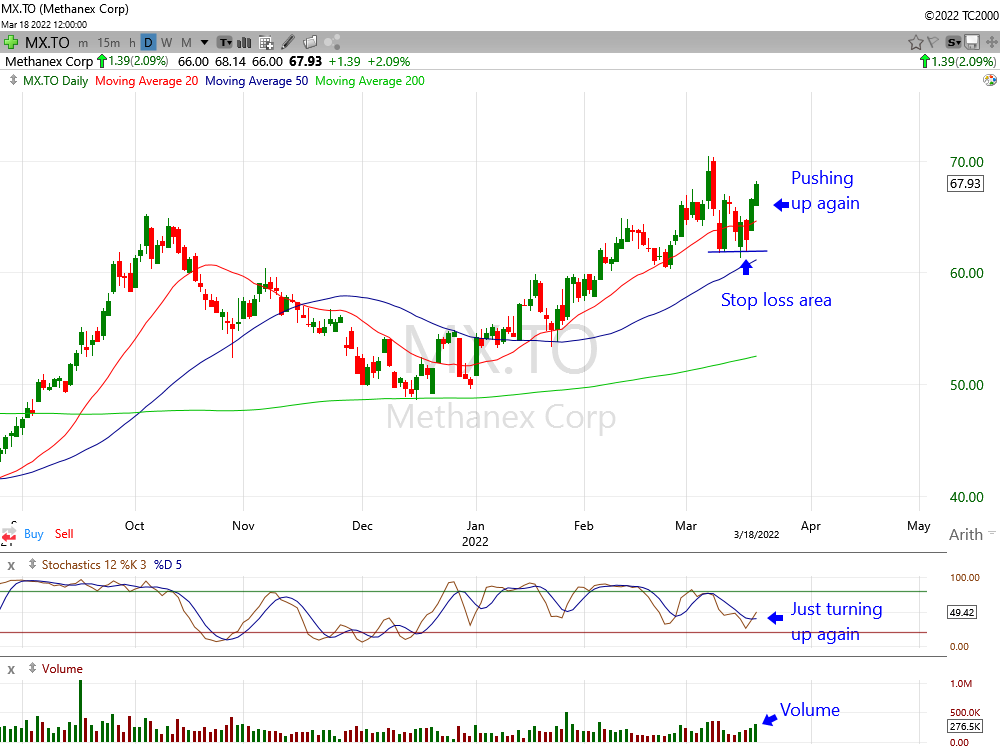The height and width of the screenshot is (750, 1000).
Task: Open the timeframe dropdown arrow
Action: [204, 43]
